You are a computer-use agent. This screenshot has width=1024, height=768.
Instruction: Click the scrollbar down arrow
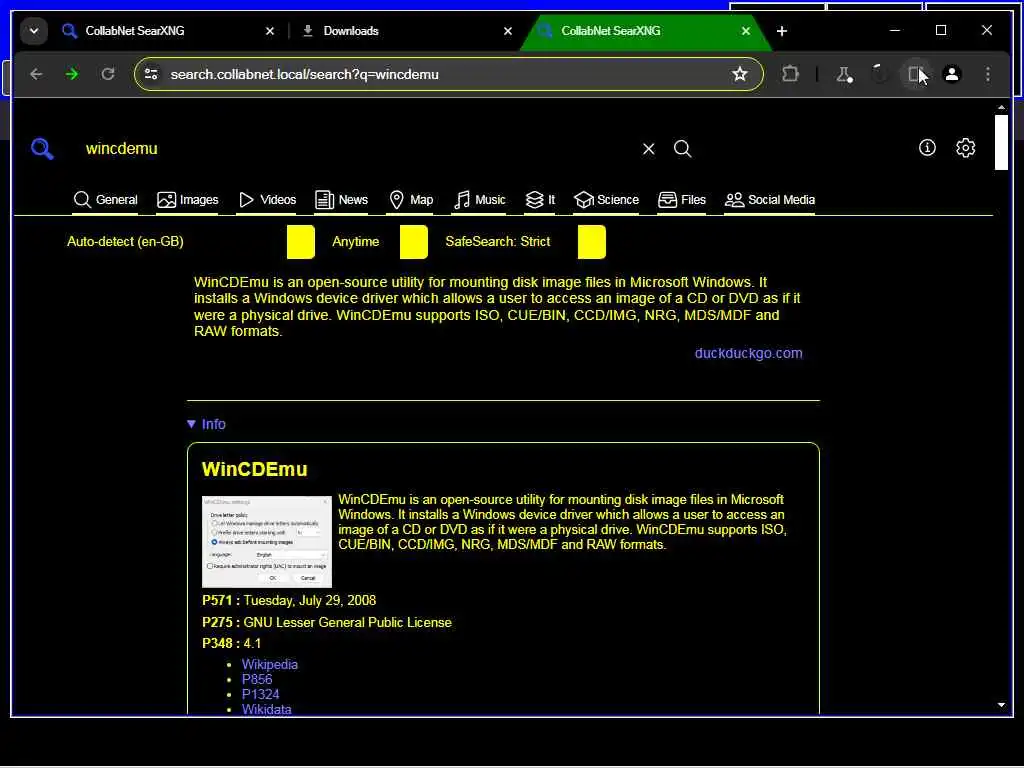(1001, 705)
